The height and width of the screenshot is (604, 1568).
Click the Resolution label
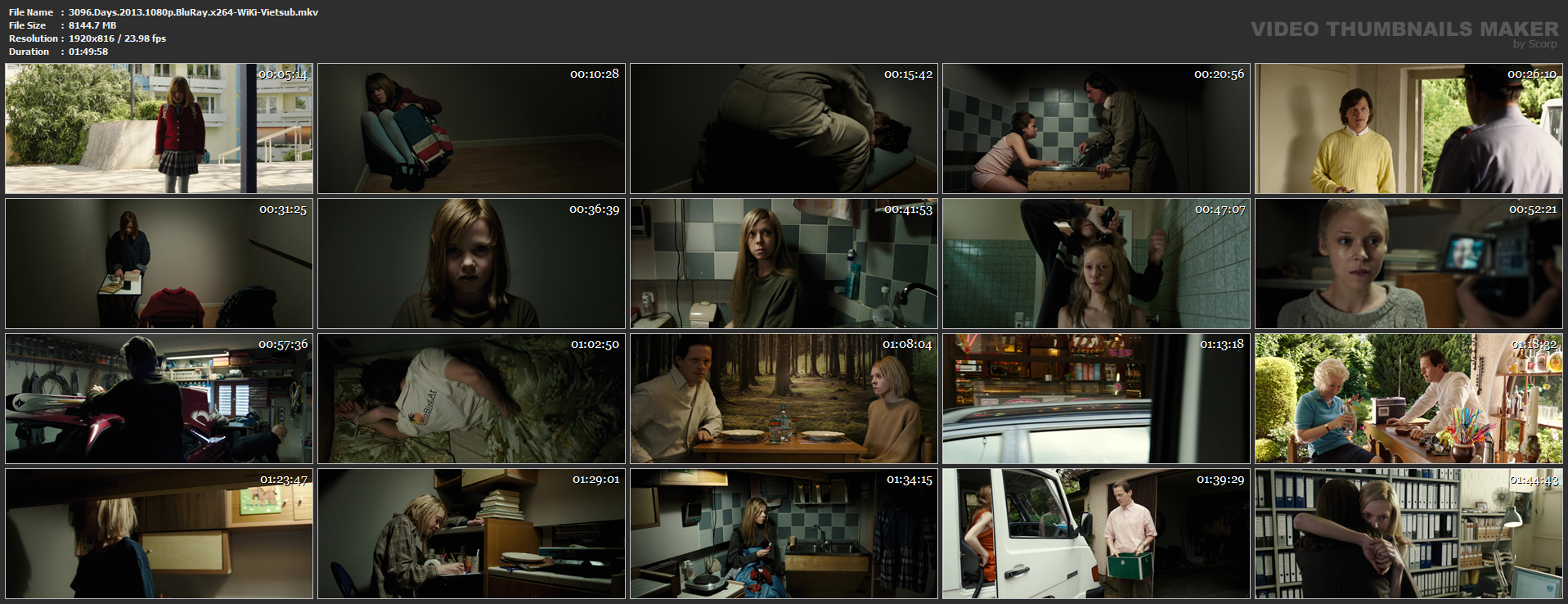coord(34,38)
